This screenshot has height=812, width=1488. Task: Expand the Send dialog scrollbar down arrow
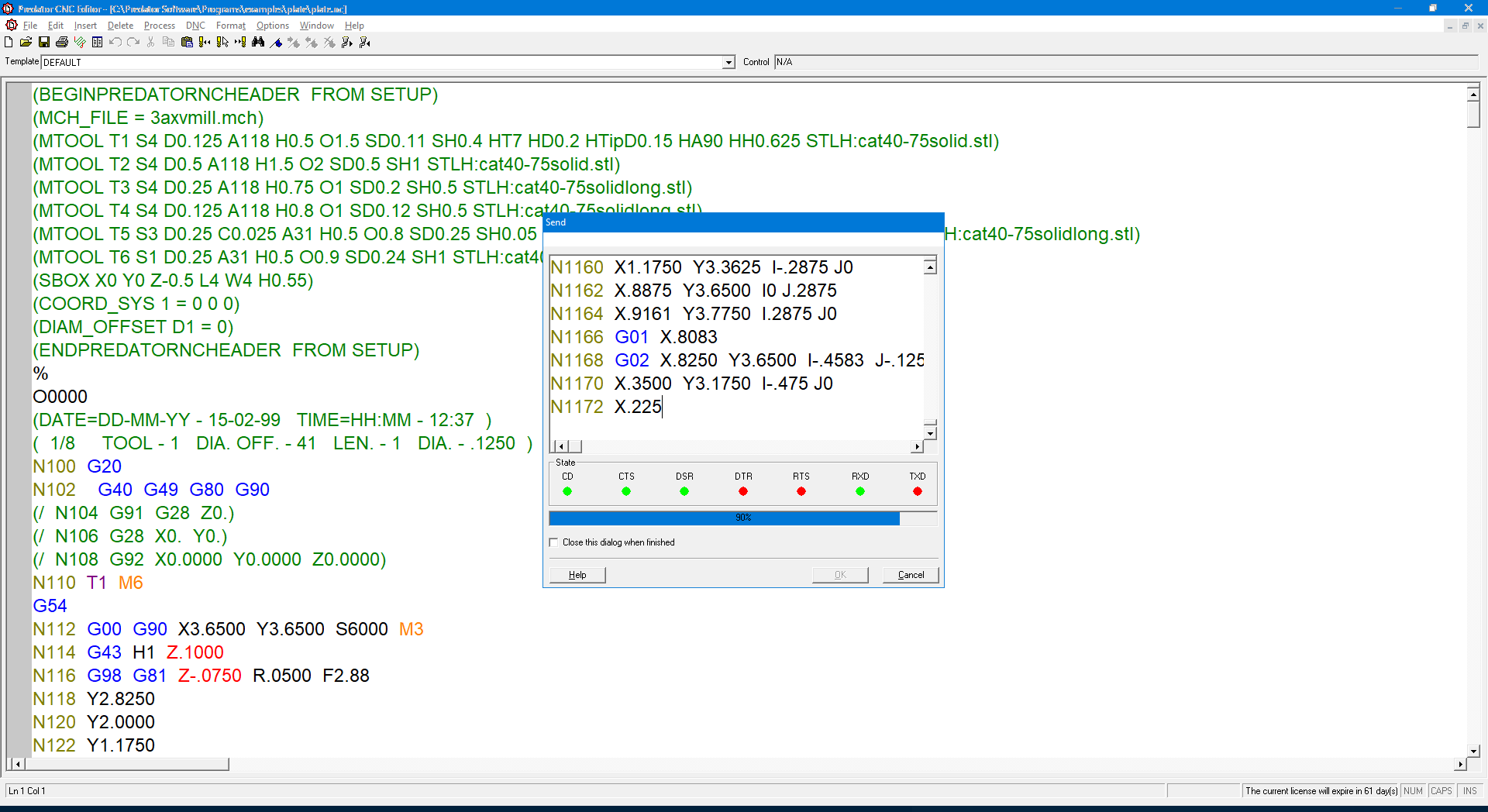pos(930,432)
